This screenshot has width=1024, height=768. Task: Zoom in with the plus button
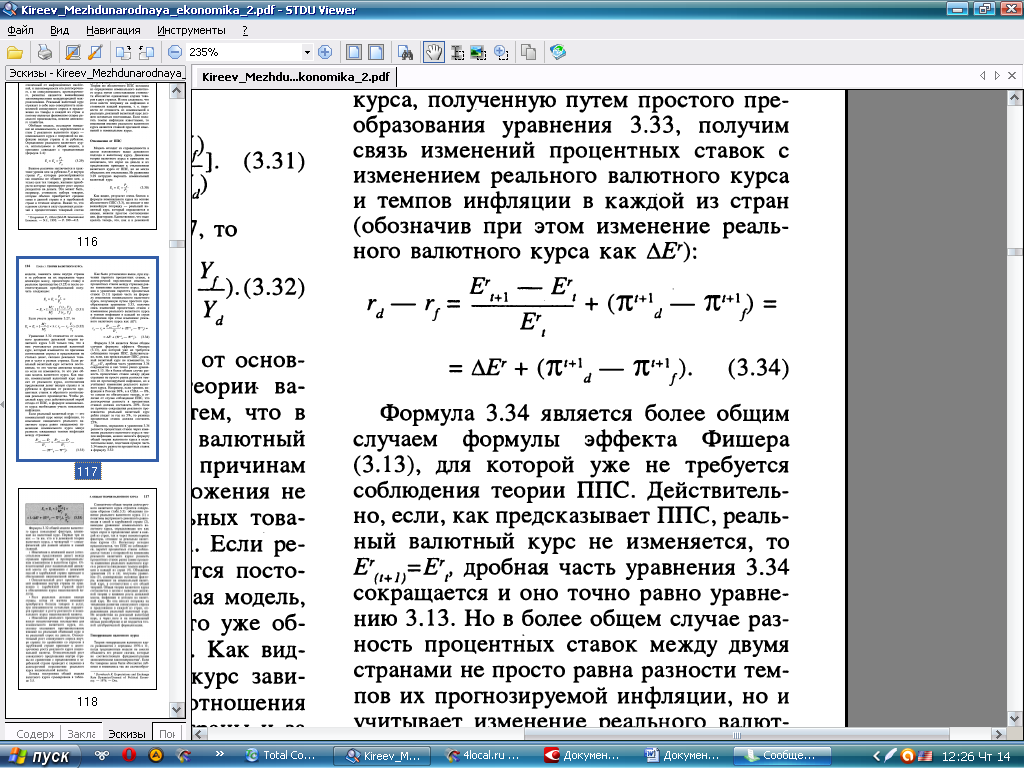click(325, 52)
